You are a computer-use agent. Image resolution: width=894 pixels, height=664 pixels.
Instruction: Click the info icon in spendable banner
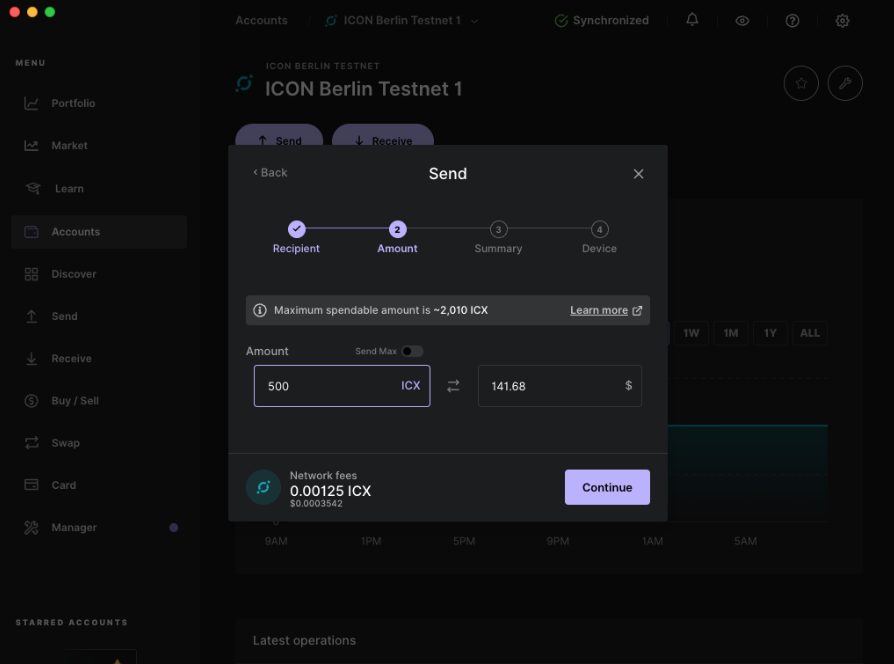coord(260,310)
